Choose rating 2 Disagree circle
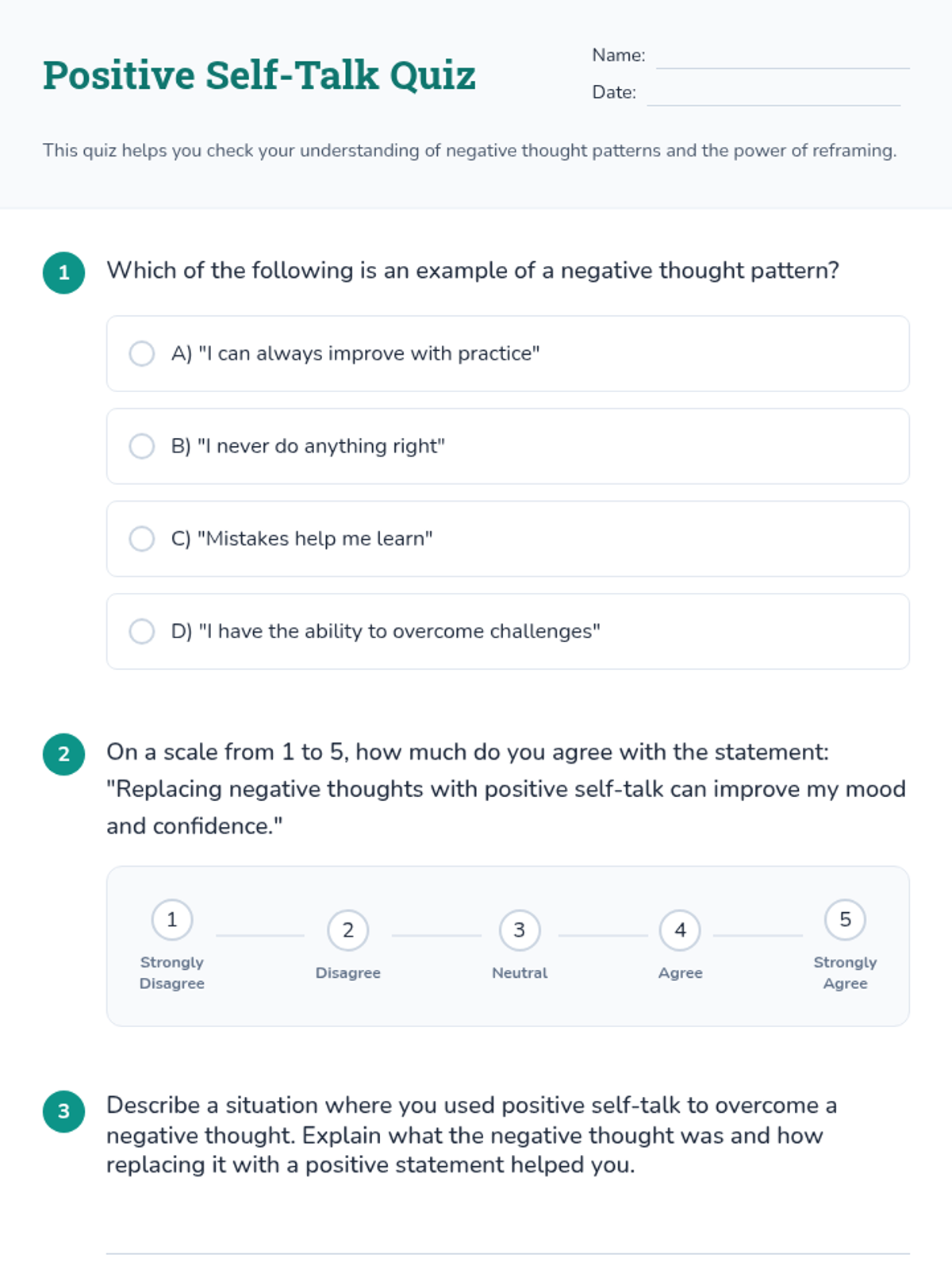The height and width of the screenshot is (1270, 952). coord(347,930)
